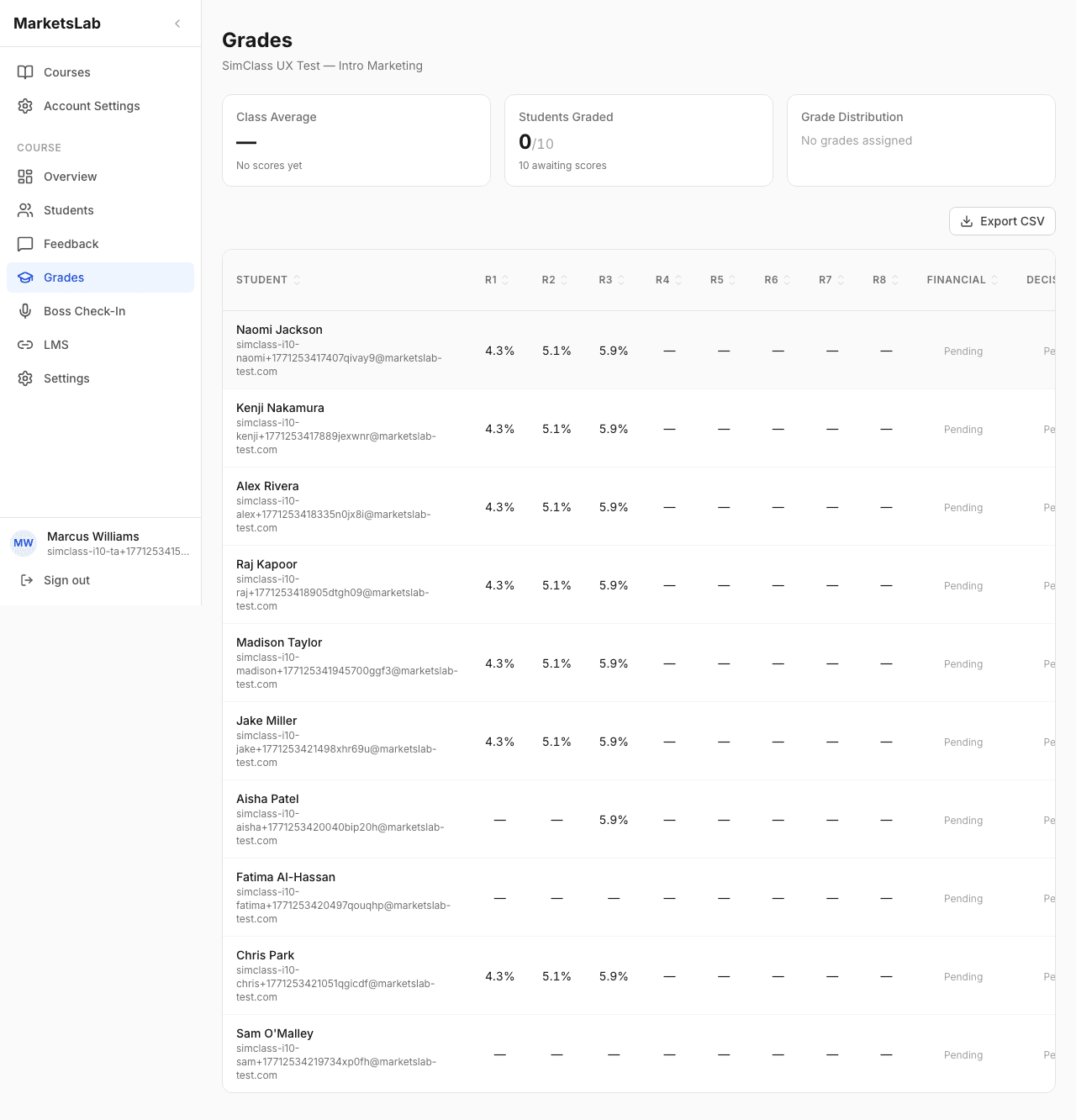Click Marcus Williams's MW avatar
Screen dimensions: 1076x1120
point(24,543)
